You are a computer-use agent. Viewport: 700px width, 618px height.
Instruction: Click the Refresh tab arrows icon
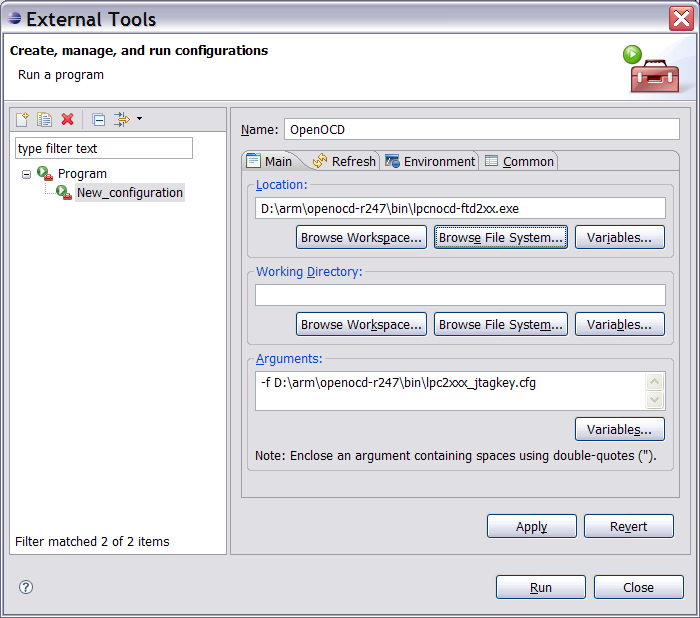coord(320,160)
